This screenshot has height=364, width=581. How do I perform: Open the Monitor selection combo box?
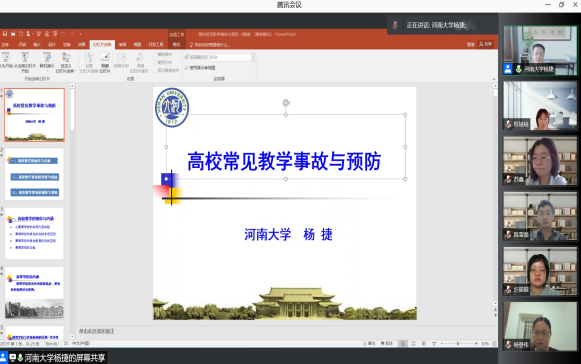pos(232,57)
